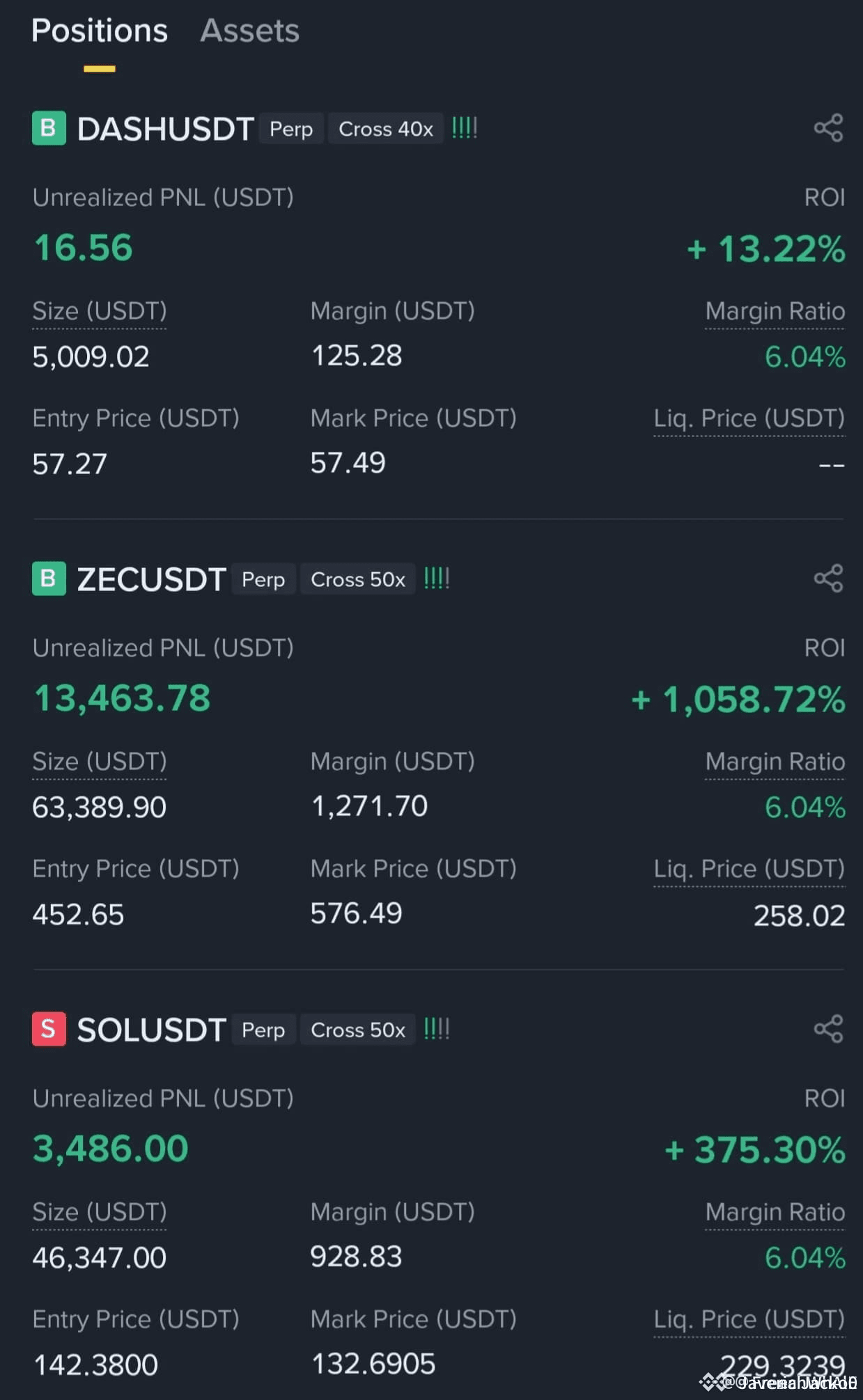863x1400 pixels.
Task: Open the DASHUSDT pair title
Action: 165,129
